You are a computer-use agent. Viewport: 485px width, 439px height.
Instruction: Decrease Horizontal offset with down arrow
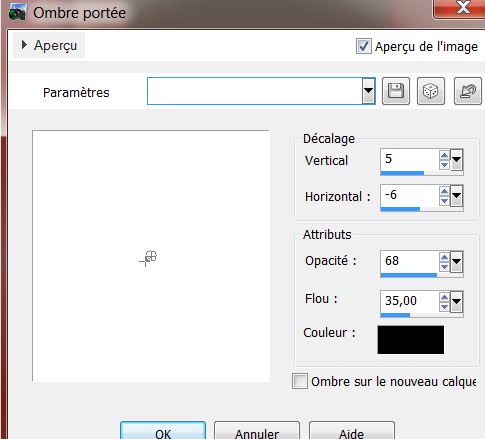pyautogui.click(x=444, y=201)
